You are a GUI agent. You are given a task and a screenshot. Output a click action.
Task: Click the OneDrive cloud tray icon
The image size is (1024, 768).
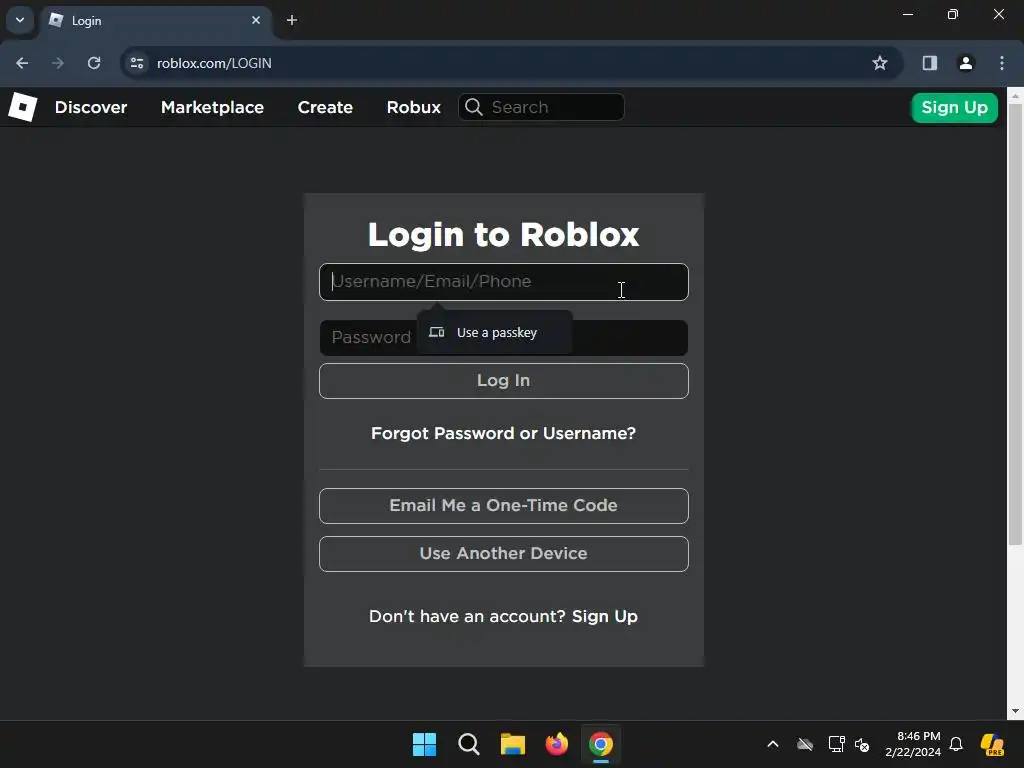pyautogui.click(x=805, y=744)
